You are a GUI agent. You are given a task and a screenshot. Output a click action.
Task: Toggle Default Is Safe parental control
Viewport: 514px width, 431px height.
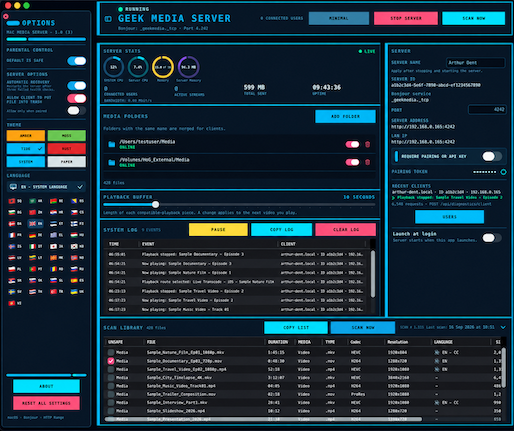(77, 61)
